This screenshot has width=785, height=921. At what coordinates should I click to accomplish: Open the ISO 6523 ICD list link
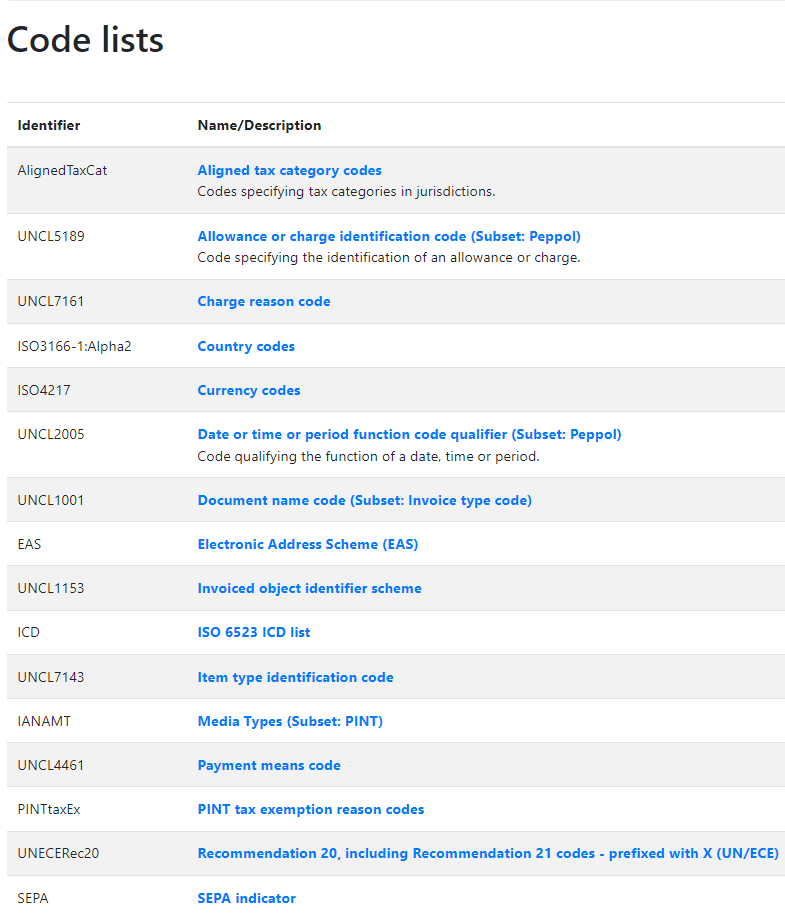tap(254, 633)
